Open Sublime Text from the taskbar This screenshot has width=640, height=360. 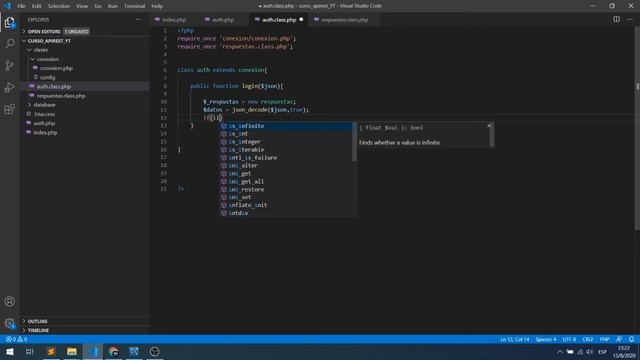coord(51,351)
